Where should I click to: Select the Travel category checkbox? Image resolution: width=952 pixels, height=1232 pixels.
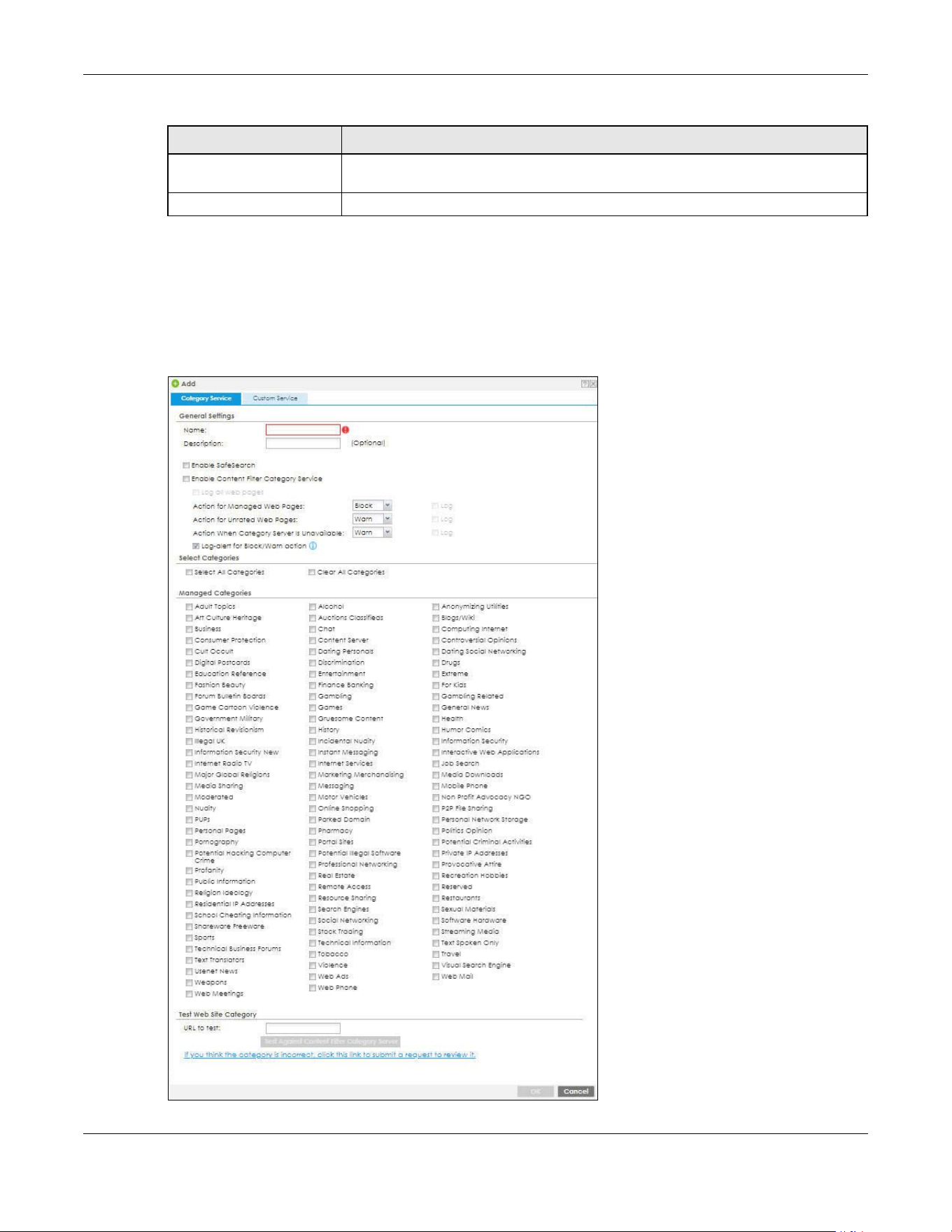click(x=436, y=954)
